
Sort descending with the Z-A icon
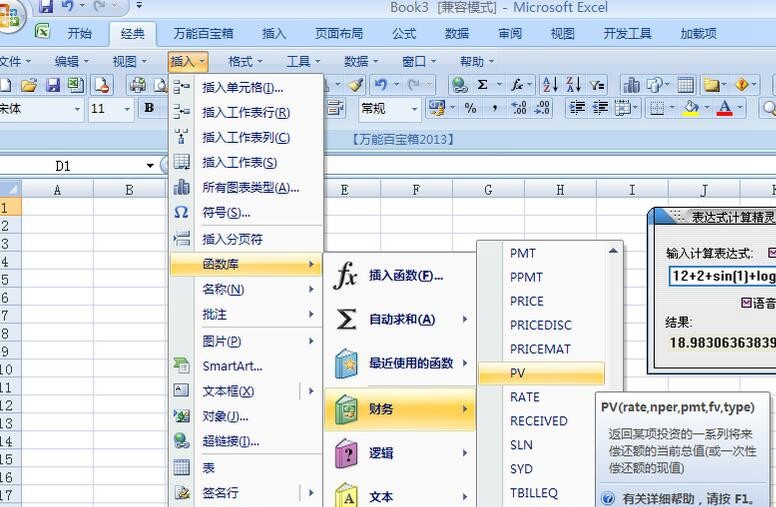[573, 85]
